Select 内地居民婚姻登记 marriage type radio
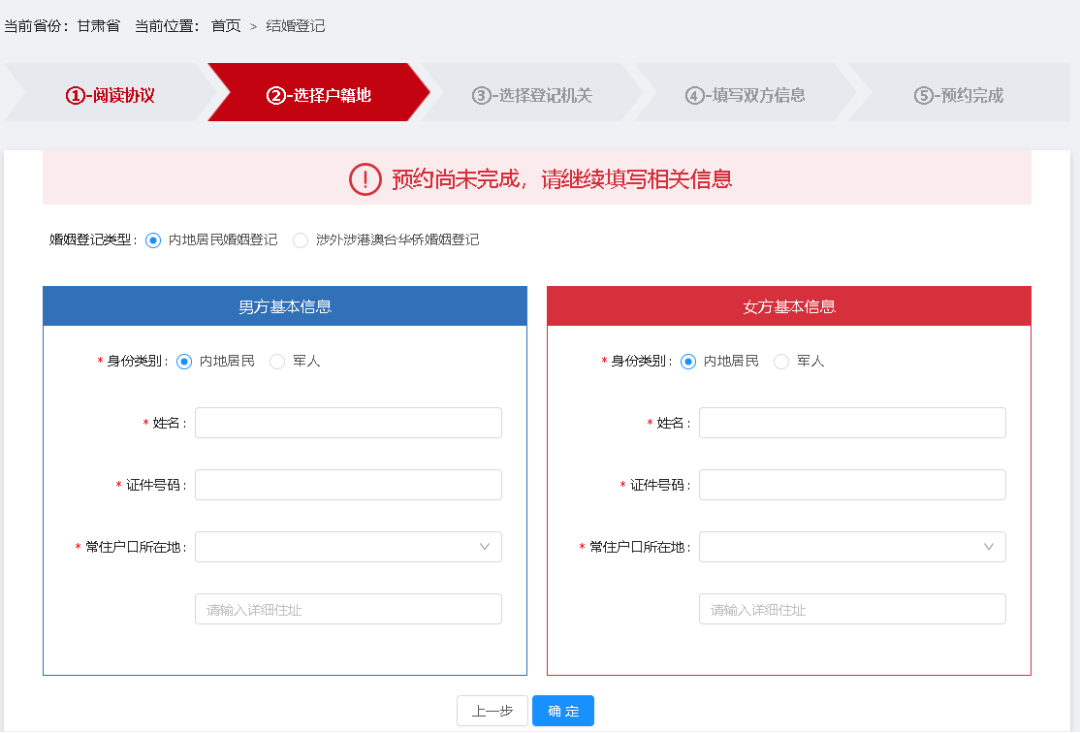Viewport: 1080px width, 733px height. [153, 240]
